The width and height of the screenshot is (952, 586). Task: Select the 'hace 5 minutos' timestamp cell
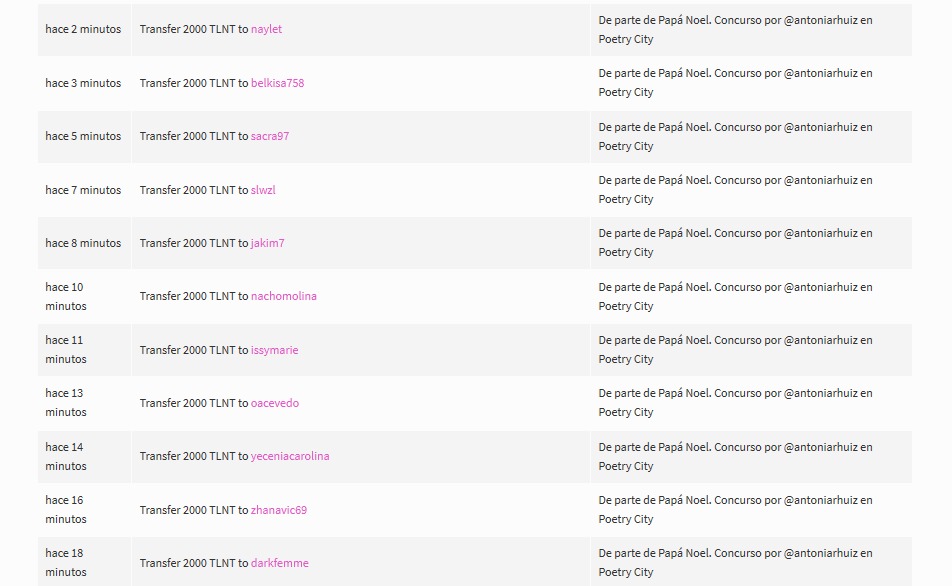(x=83, y=137)
